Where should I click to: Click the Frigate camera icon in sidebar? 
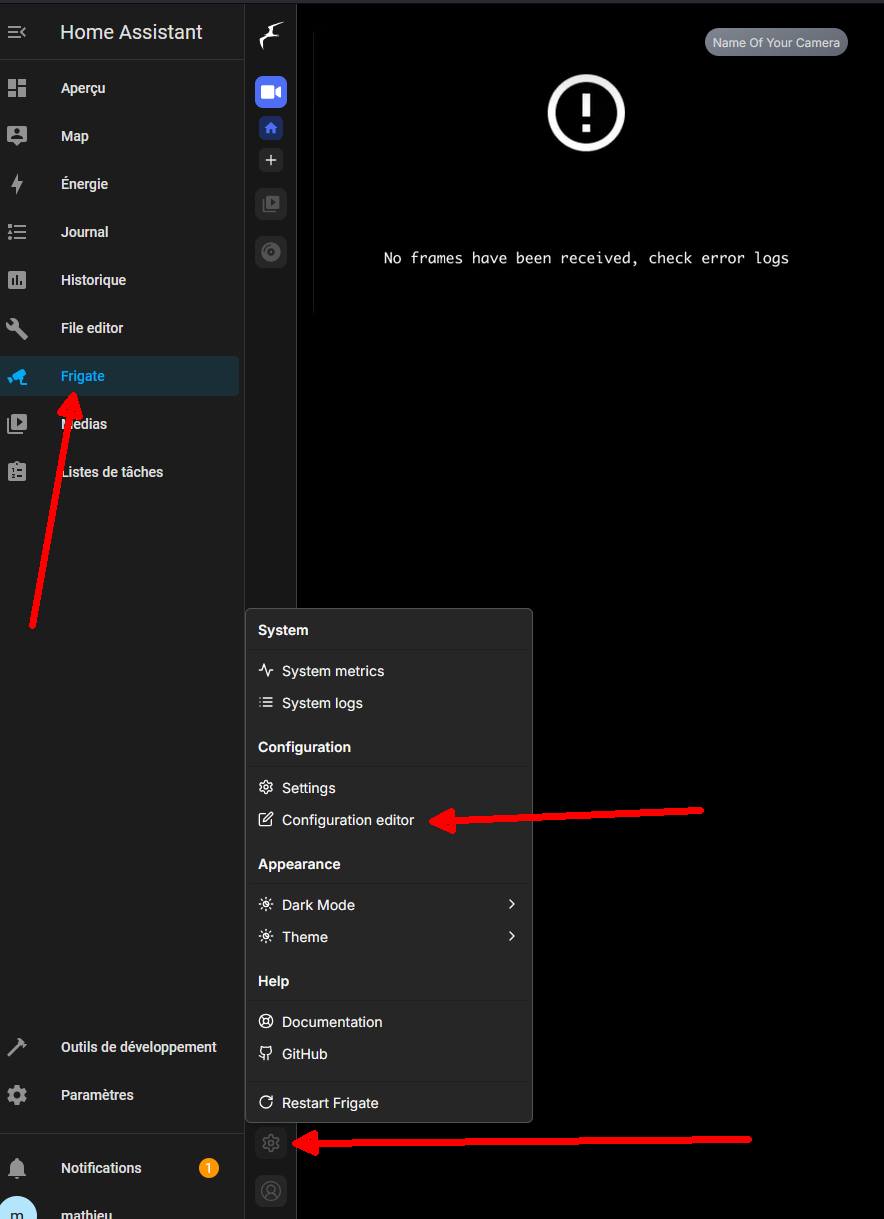[17, 376]
